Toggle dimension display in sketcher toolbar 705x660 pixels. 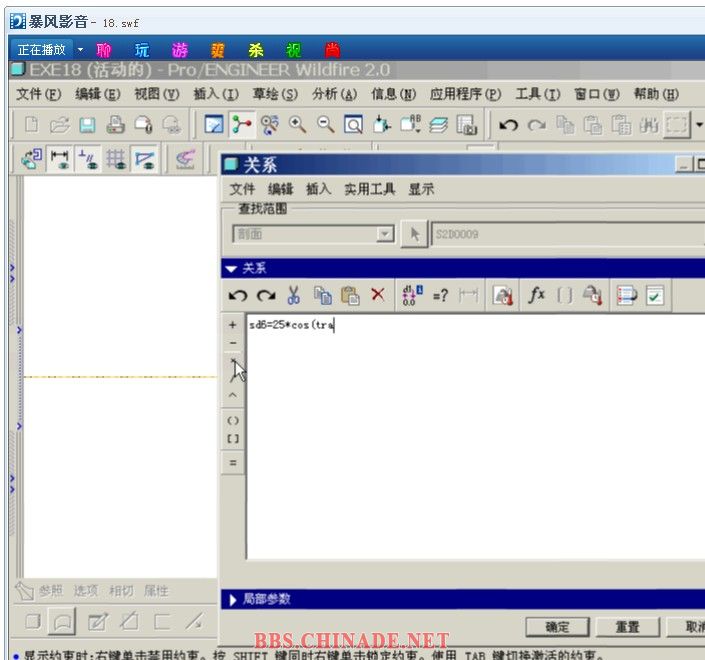coord(59,159)
